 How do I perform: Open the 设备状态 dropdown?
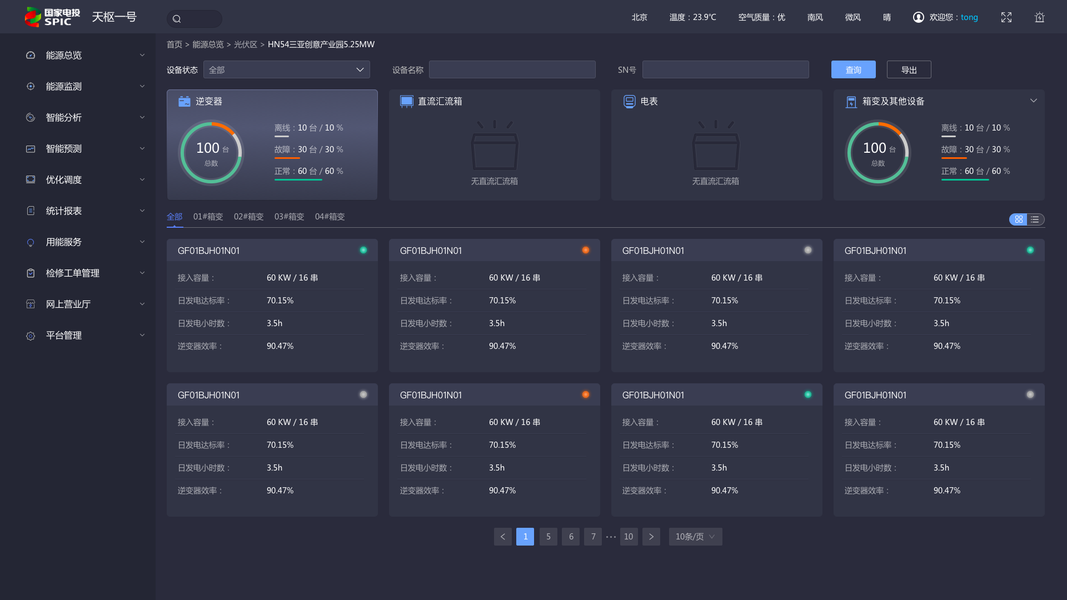point(286,69)
